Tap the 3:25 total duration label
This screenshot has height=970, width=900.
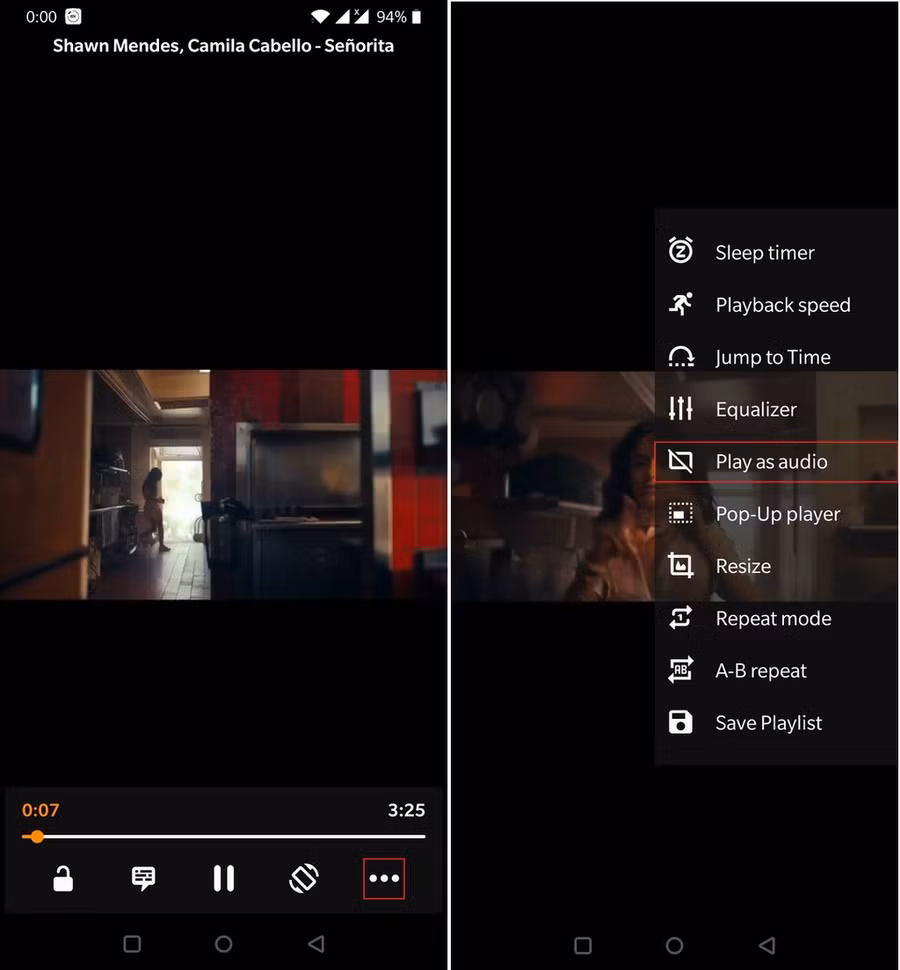coord(406,810)
